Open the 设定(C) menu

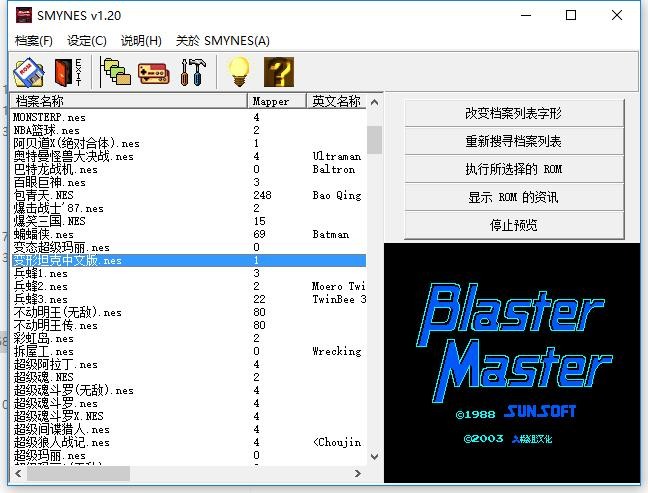87,40
